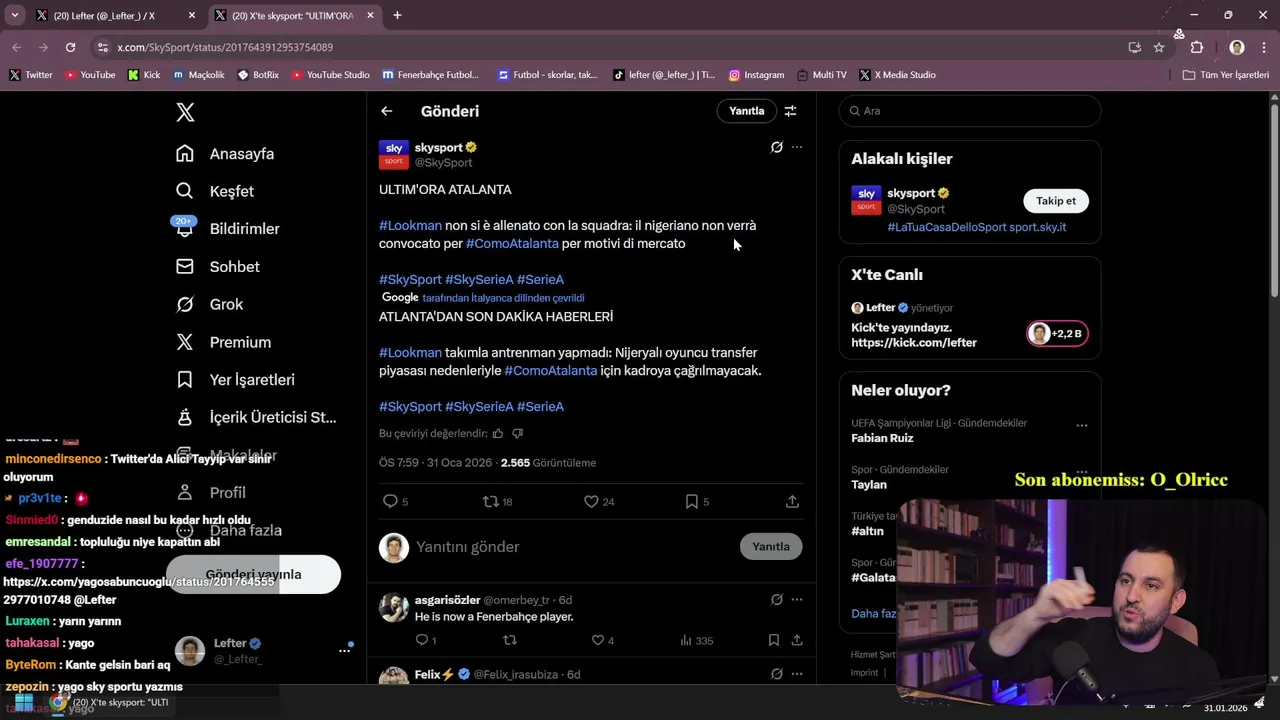Close the X'te skysport tab

[371, 15]
